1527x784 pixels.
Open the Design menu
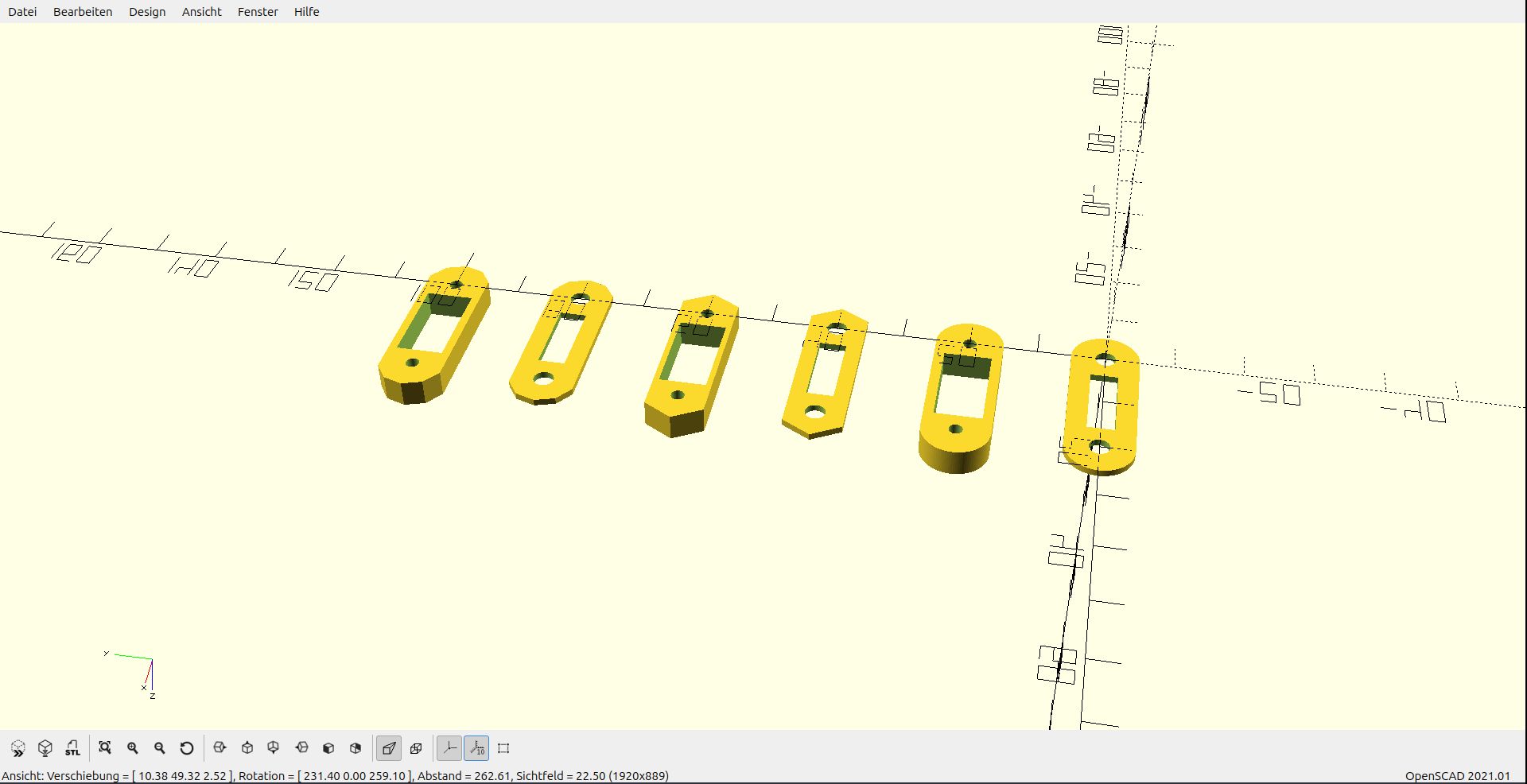[x=147, y=12]
